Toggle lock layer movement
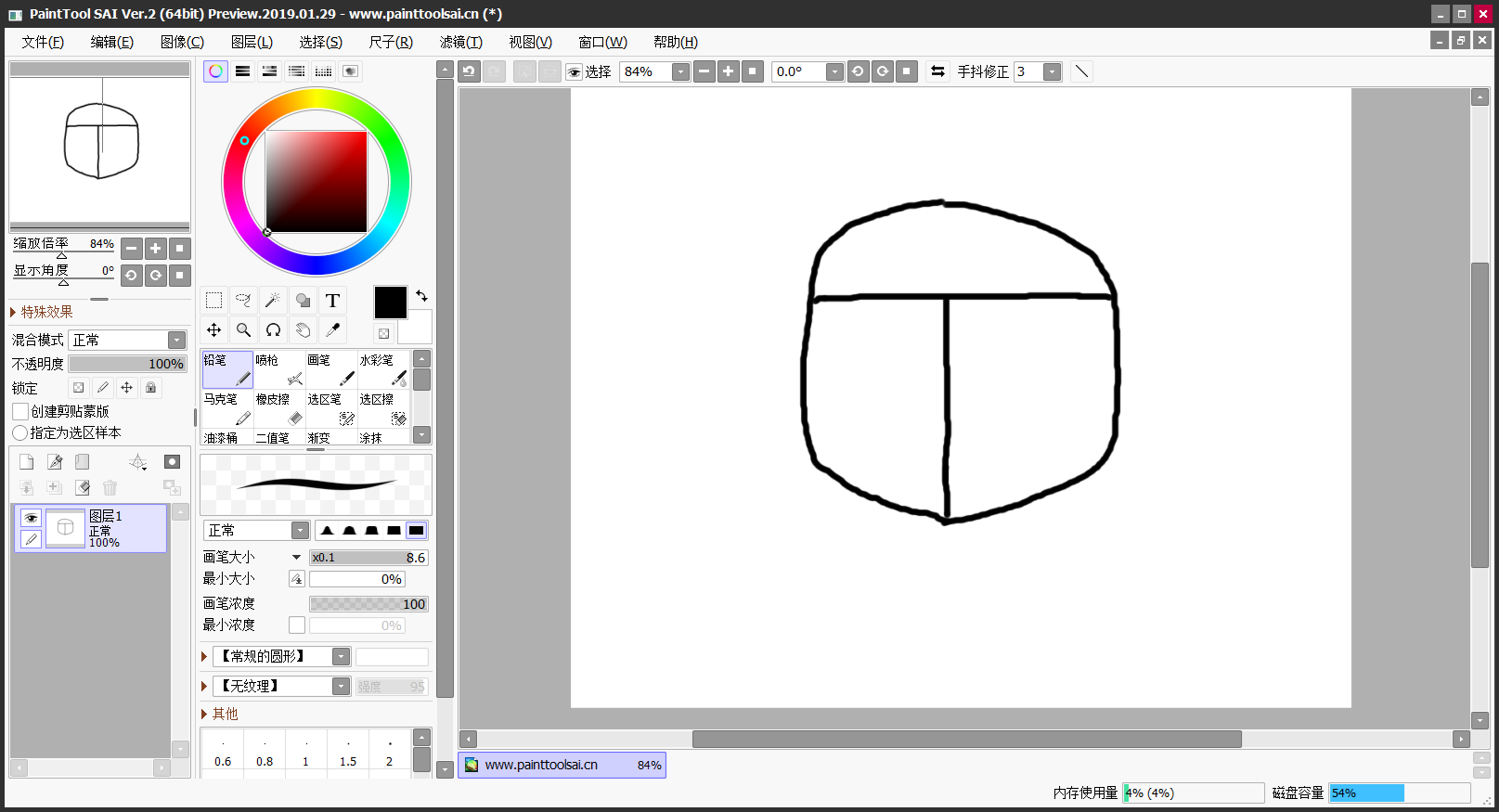The height and width of the screenshot is (812, 1499). pyautogui.click(x=127, y=388)
